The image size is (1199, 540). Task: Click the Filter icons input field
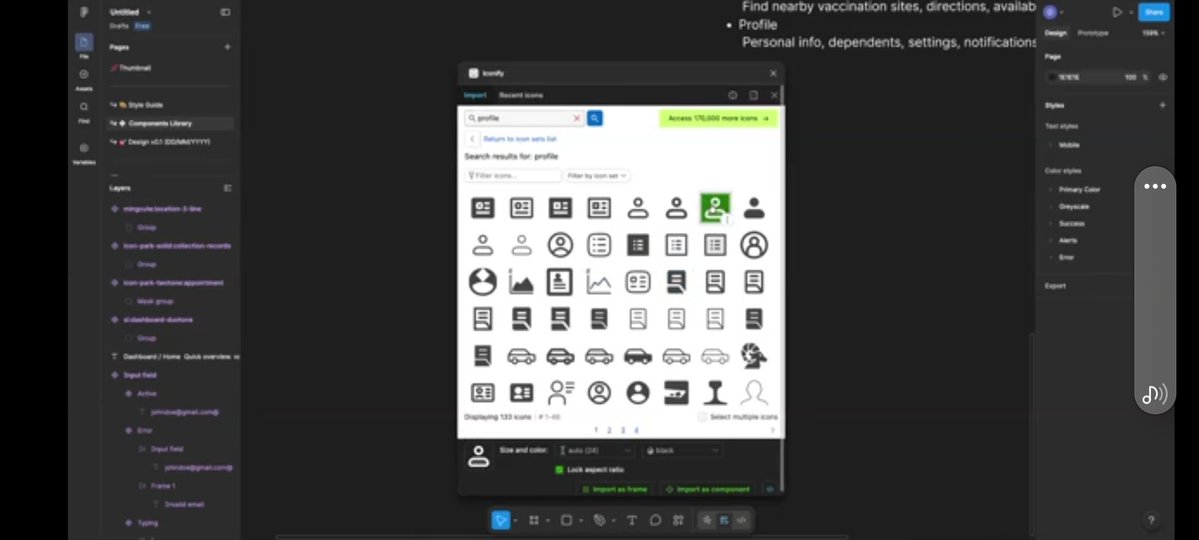click(513, 176)
